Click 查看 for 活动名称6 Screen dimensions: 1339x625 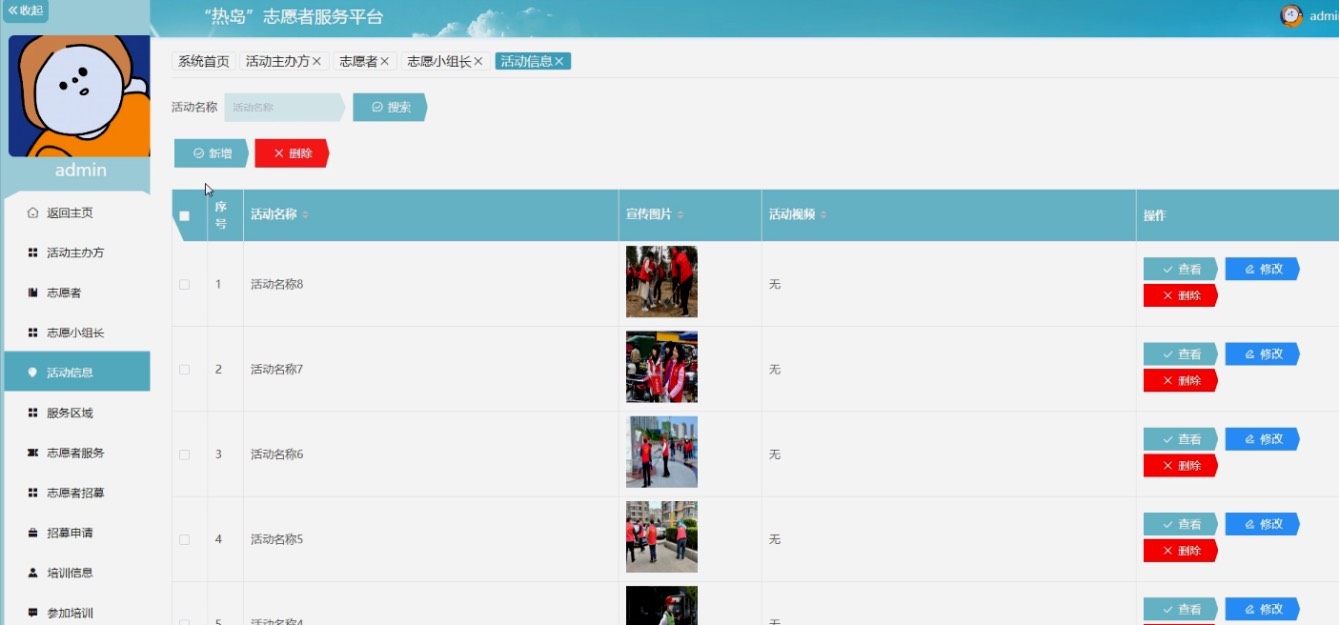pyautogui.click(x=1181, y=439)
